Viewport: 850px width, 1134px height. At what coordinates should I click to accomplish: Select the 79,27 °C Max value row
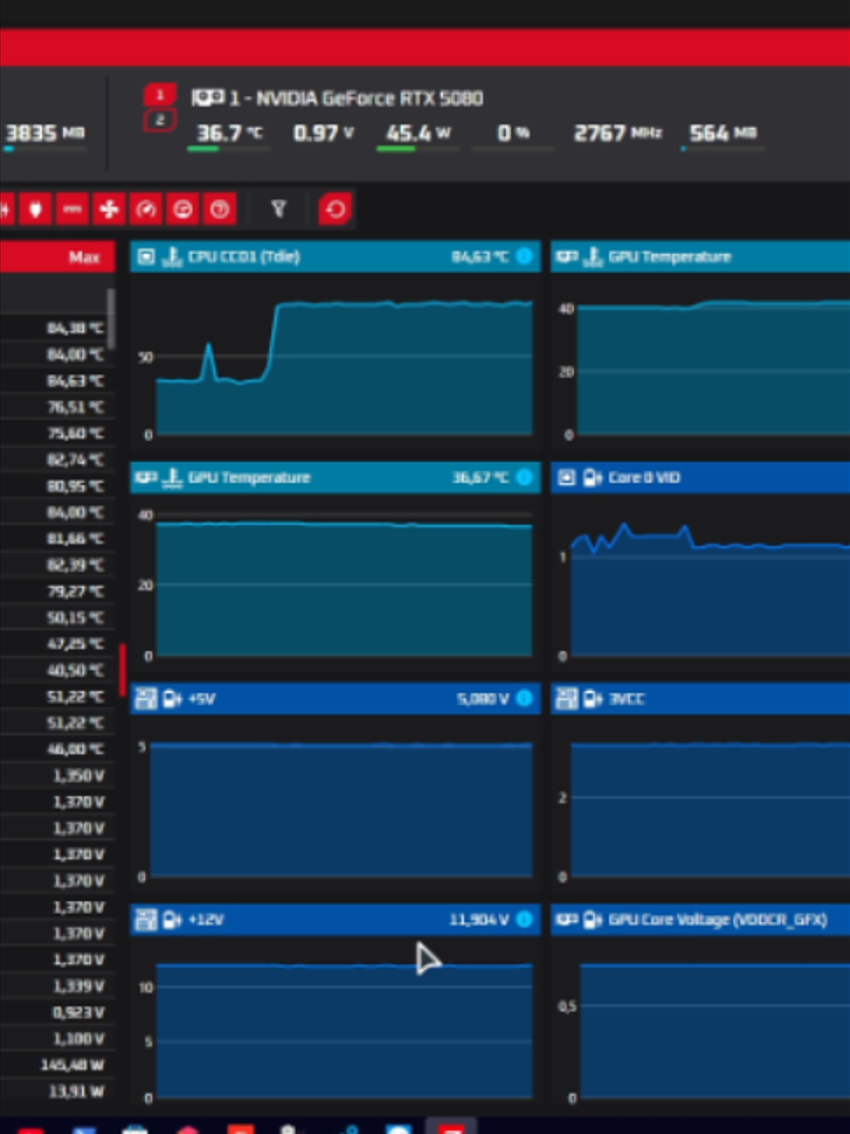tap(58, 592)
